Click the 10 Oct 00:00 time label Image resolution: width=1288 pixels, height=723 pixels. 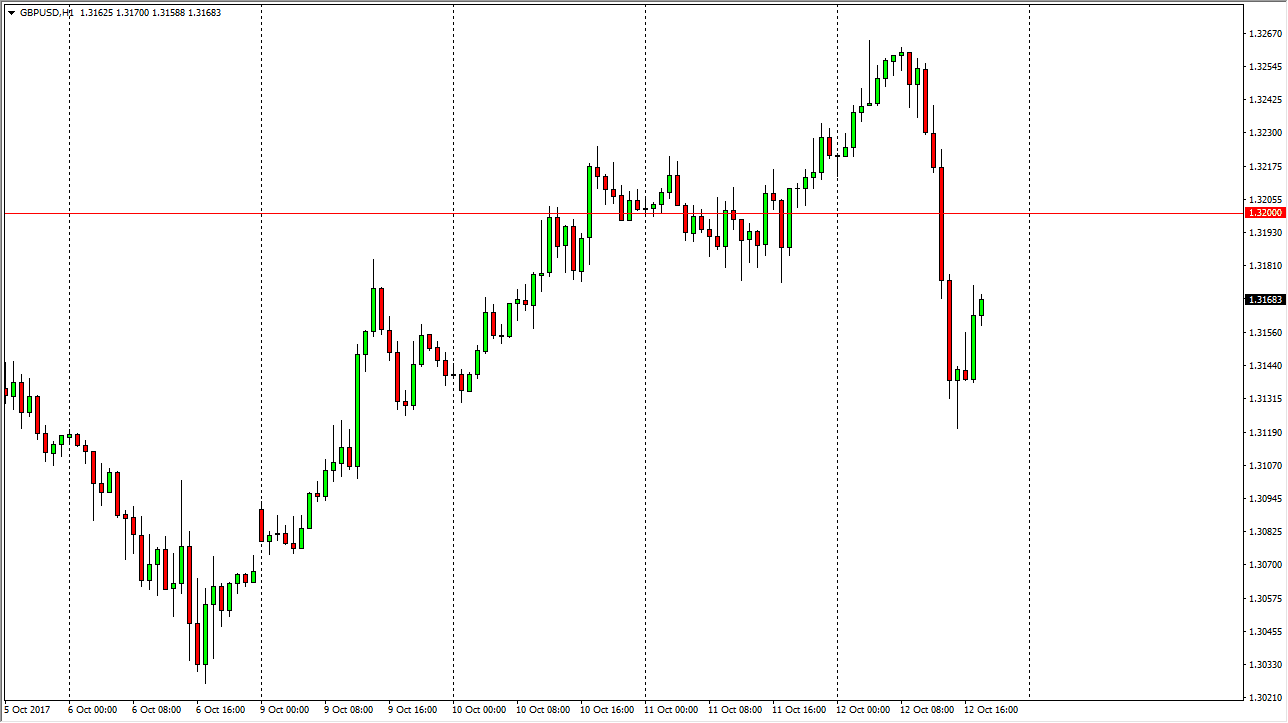pyautogui.click(x=476, y=710)
